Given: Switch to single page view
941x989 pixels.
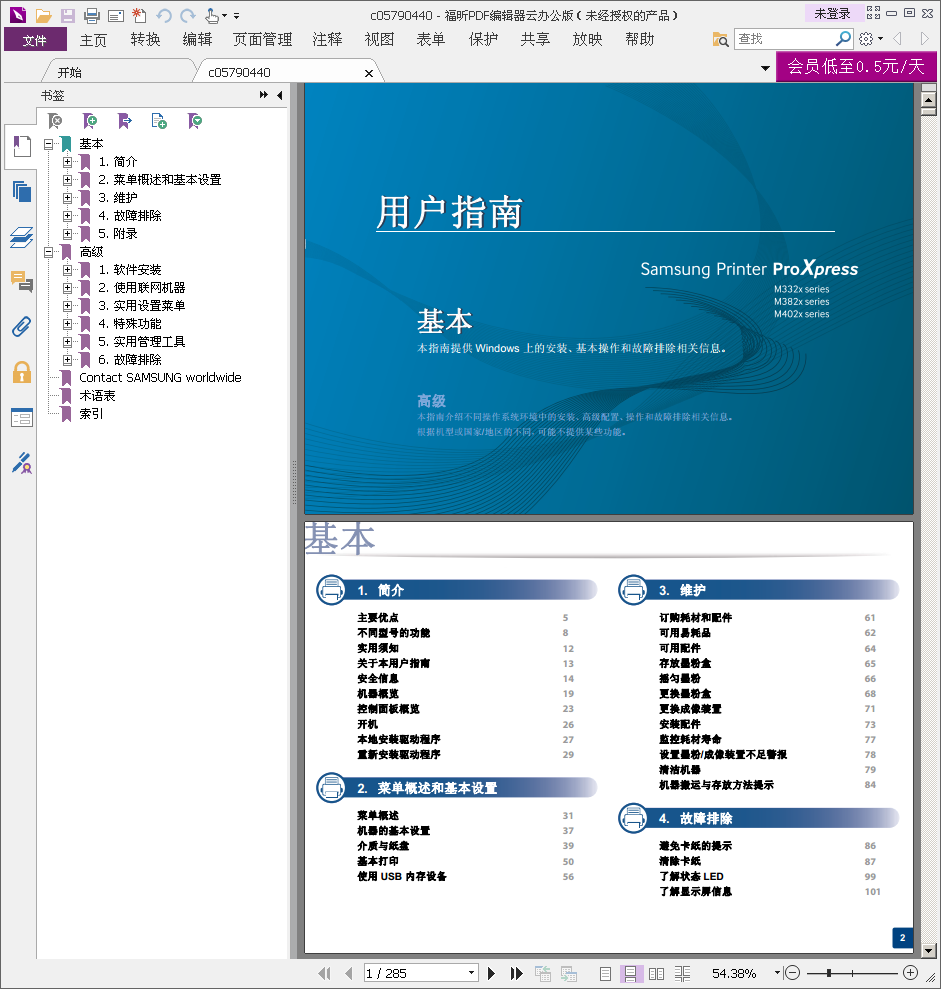Looking at the screenshot, I should pos(605,973).
